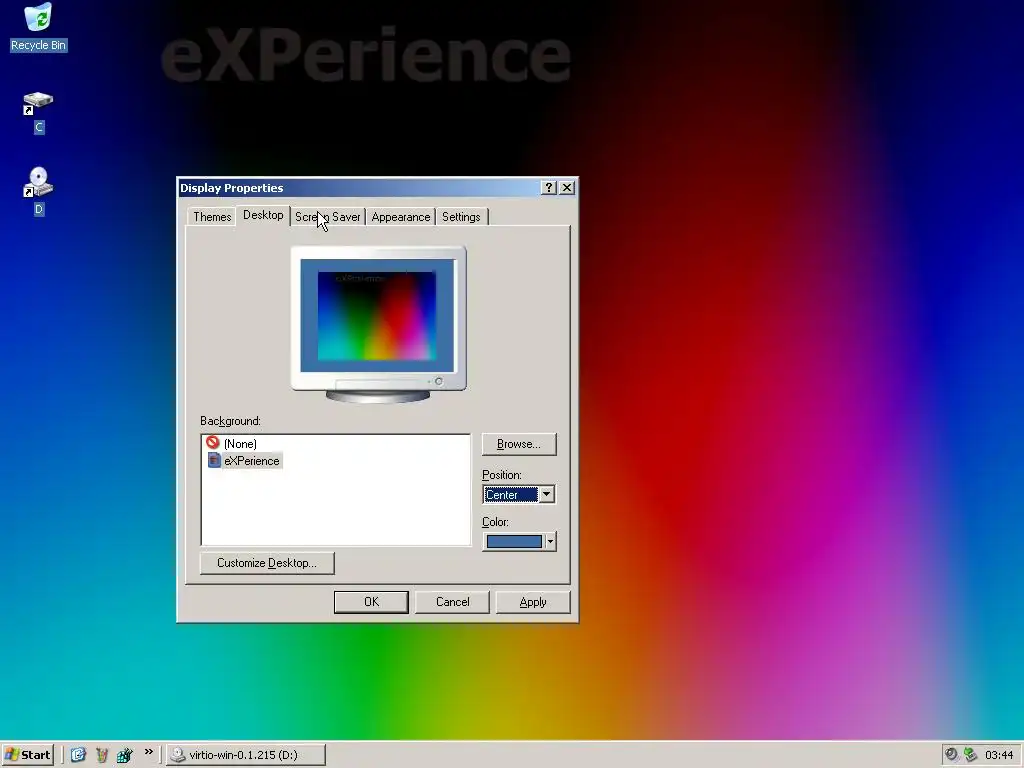Switch to virtio-win-0.1.215 (D:) taskbar window

[246, 754]
